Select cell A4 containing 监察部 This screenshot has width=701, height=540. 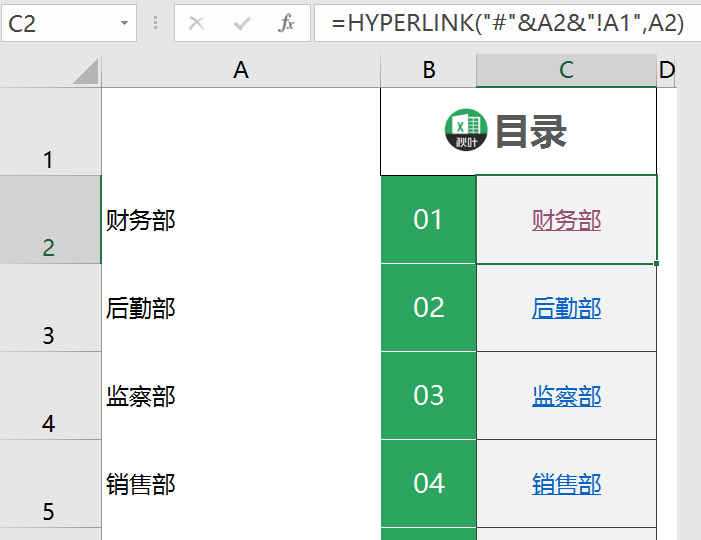coord(241,396)
